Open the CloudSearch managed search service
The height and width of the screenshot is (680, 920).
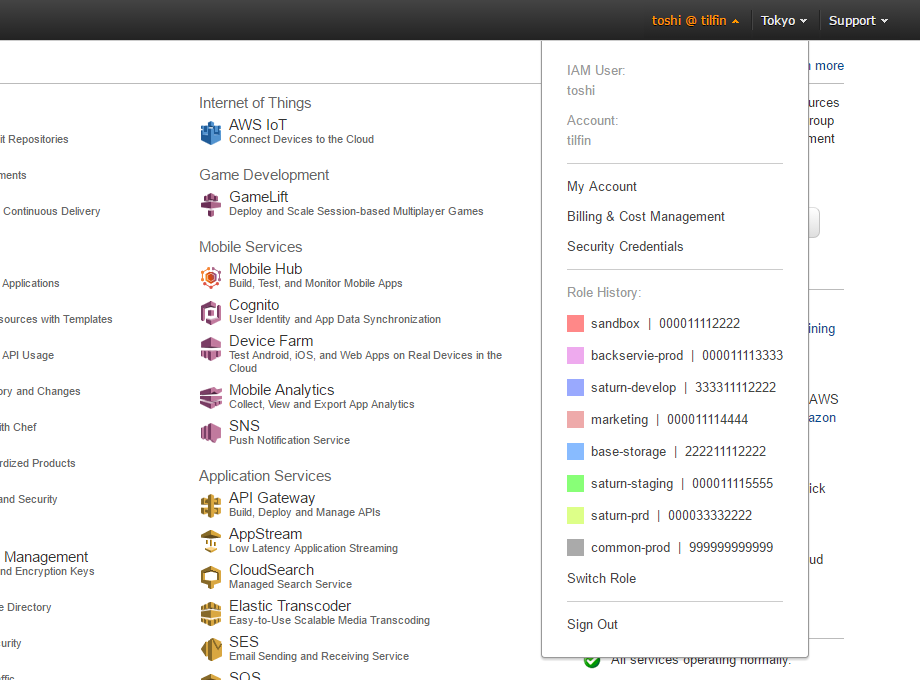[211, 576]
